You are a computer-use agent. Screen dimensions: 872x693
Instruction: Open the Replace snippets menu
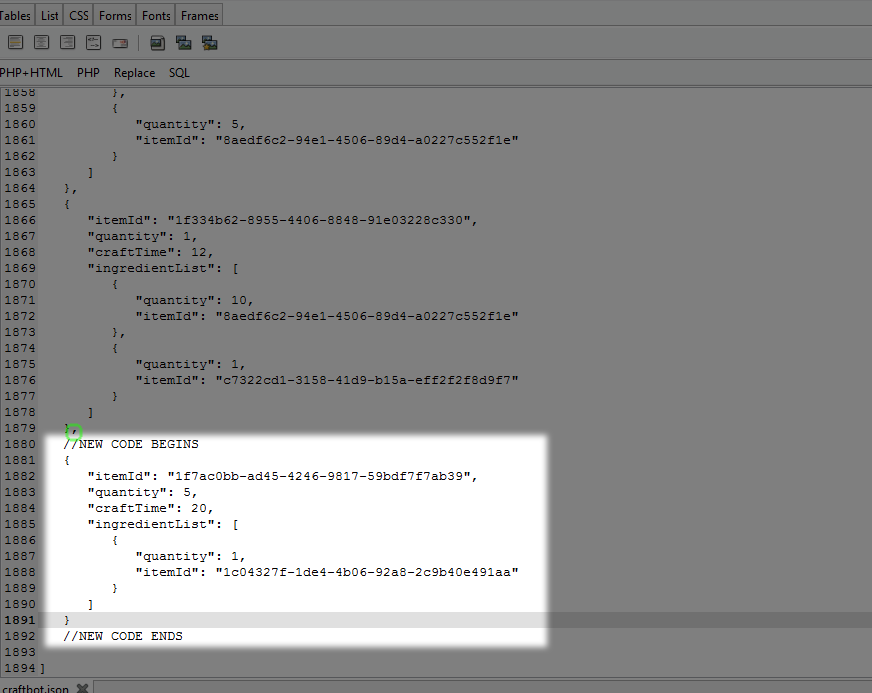coord(134,73)
